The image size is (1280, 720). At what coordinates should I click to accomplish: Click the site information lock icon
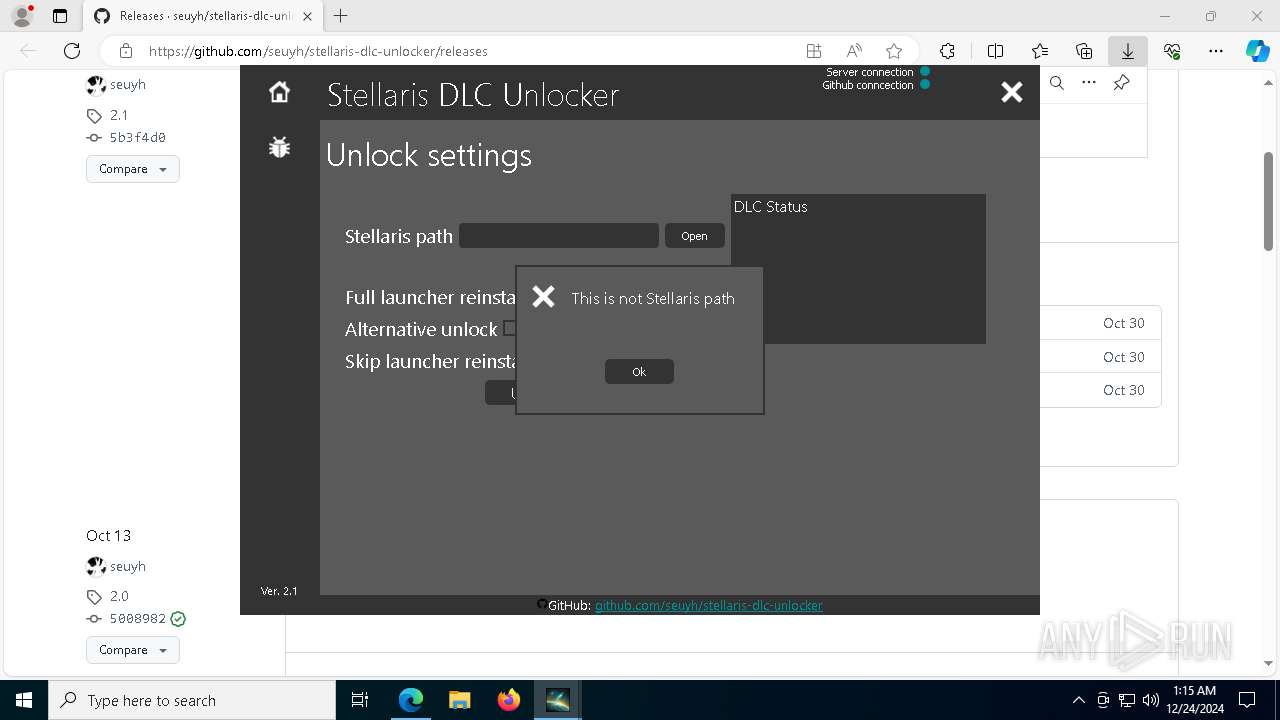coord(126,51)
